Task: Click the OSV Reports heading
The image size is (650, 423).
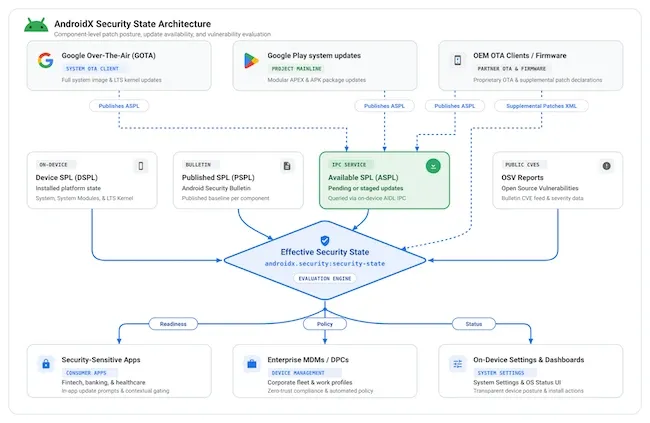Action: pos(522,177)
